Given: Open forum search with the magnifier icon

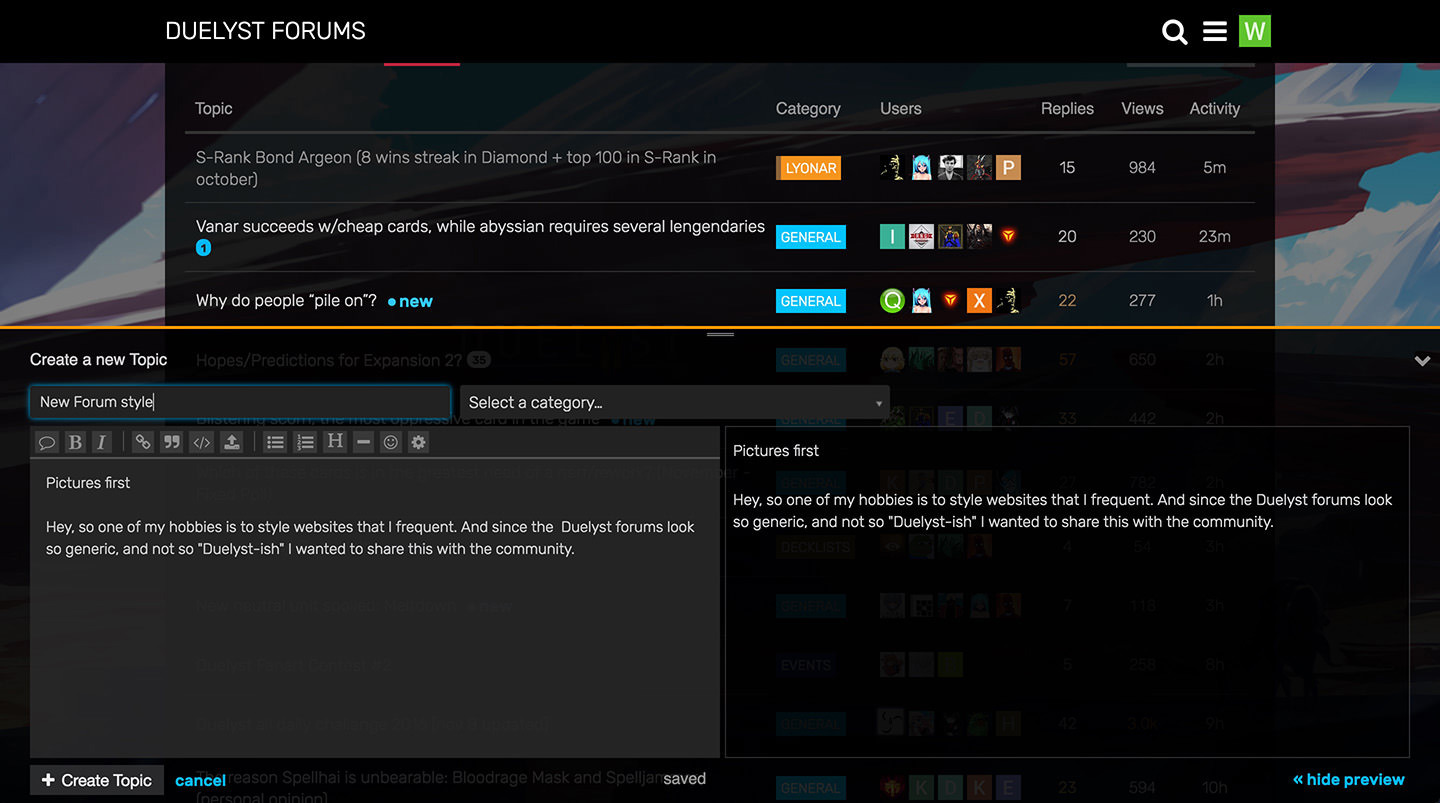Looking at the screenshot, I should point(1175,32).
